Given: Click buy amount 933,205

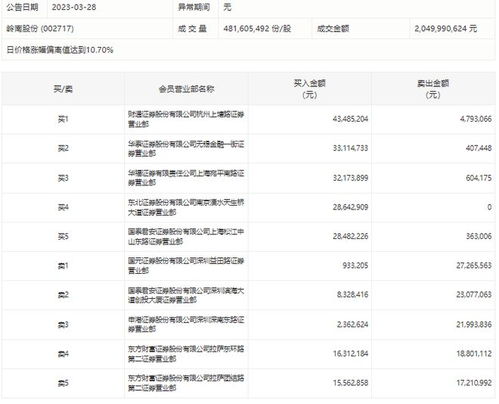Looking at the screenshot, I should point(355,266).
